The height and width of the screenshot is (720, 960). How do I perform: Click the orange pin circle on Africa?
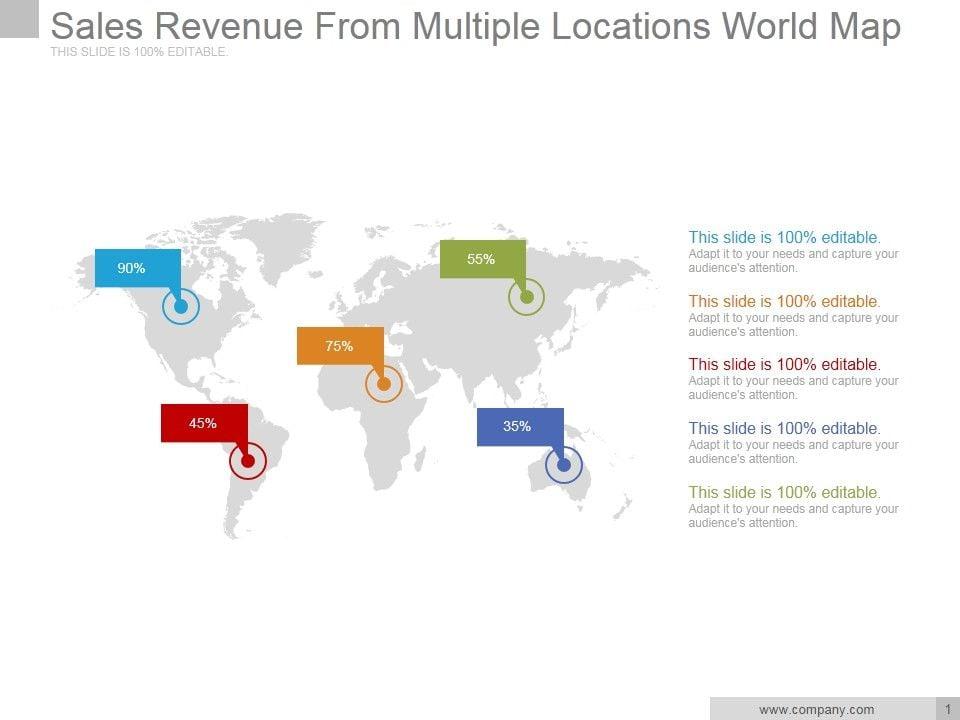coord(383,384)
